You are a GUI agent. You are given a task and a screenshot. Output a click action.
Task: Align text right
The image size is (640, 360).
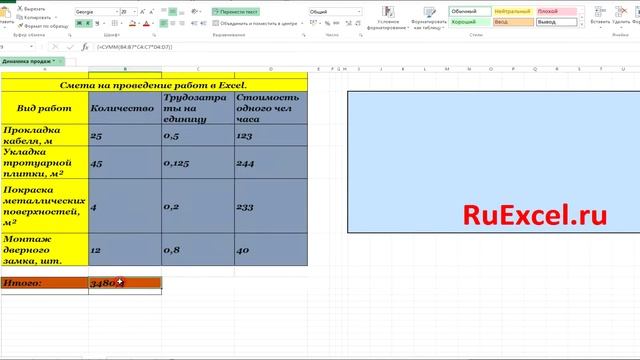(x=182, y=23)
